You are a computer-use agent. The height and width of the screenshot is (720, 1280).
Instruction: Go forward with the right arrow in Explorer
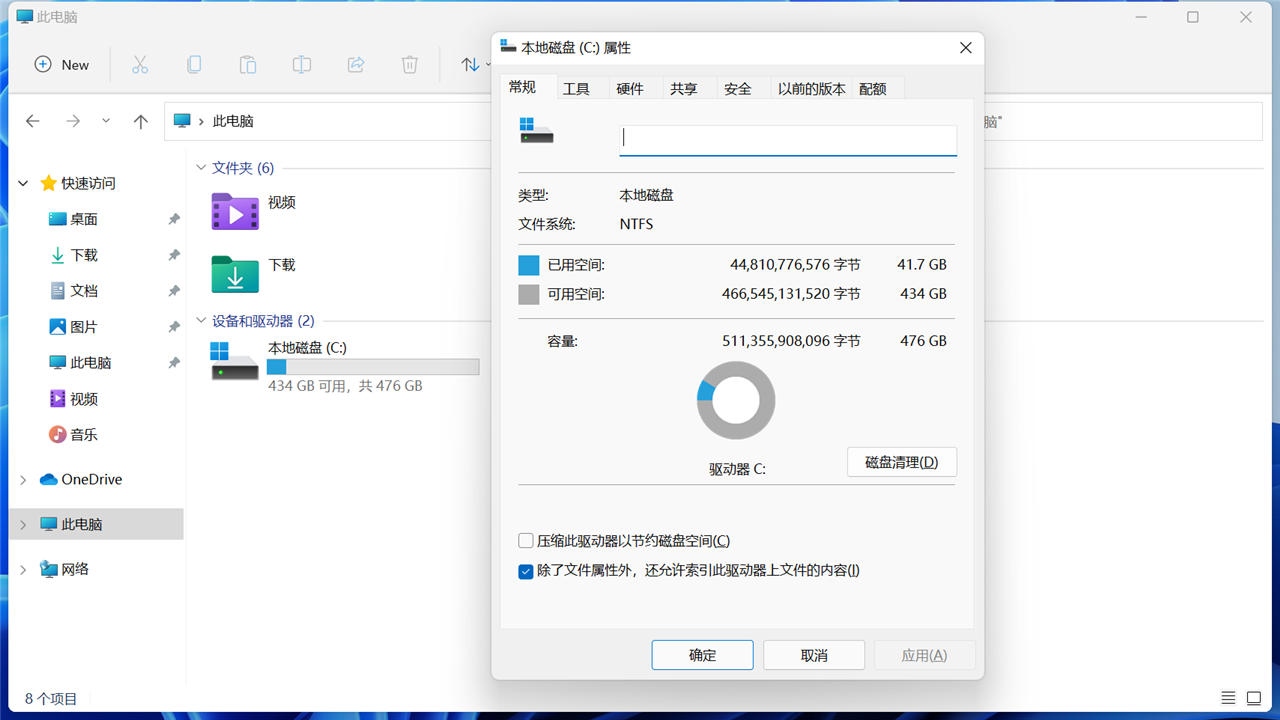tap(73, 121)
